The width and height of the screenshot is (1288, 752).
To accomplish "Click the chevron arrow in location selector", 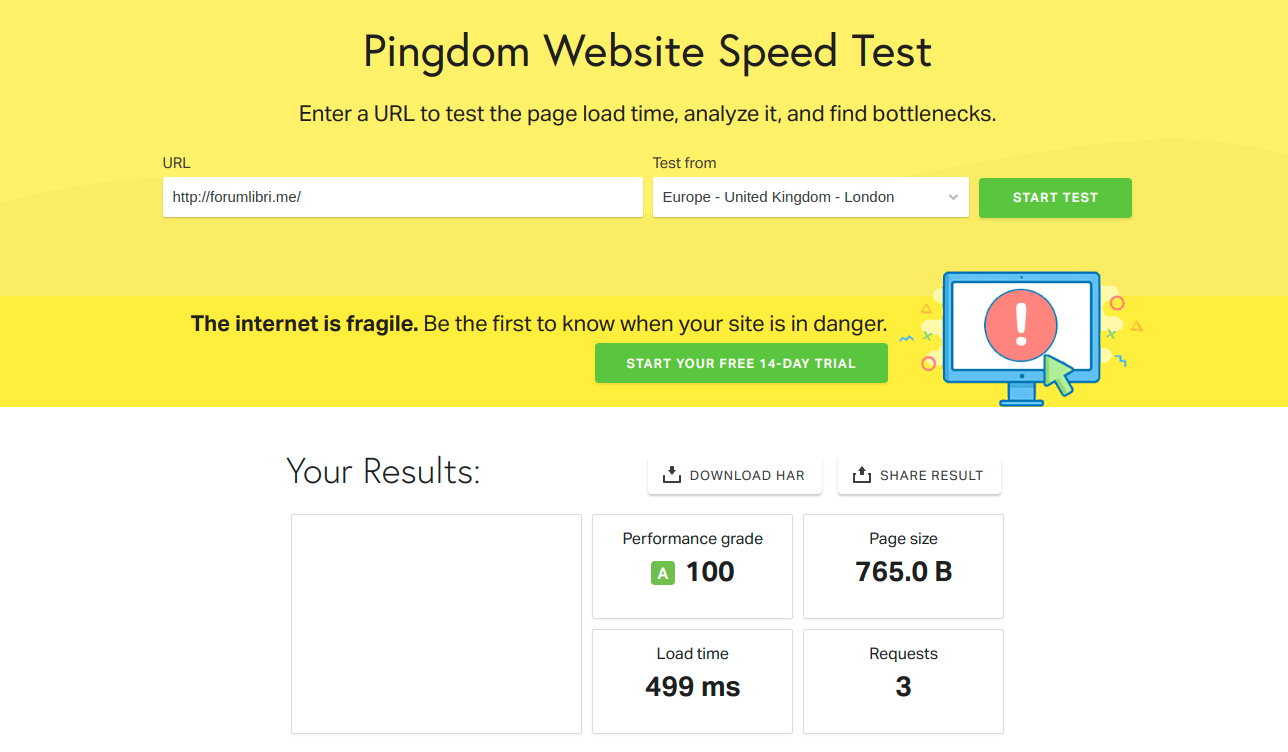I will pos(953,198).
